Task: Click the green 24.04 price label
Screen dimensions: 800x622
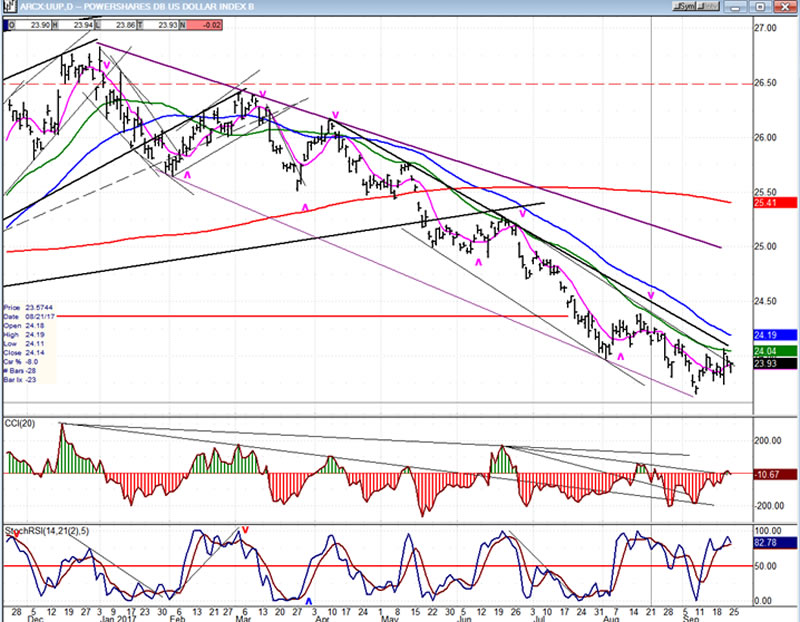Action: (x=776, y=351)
